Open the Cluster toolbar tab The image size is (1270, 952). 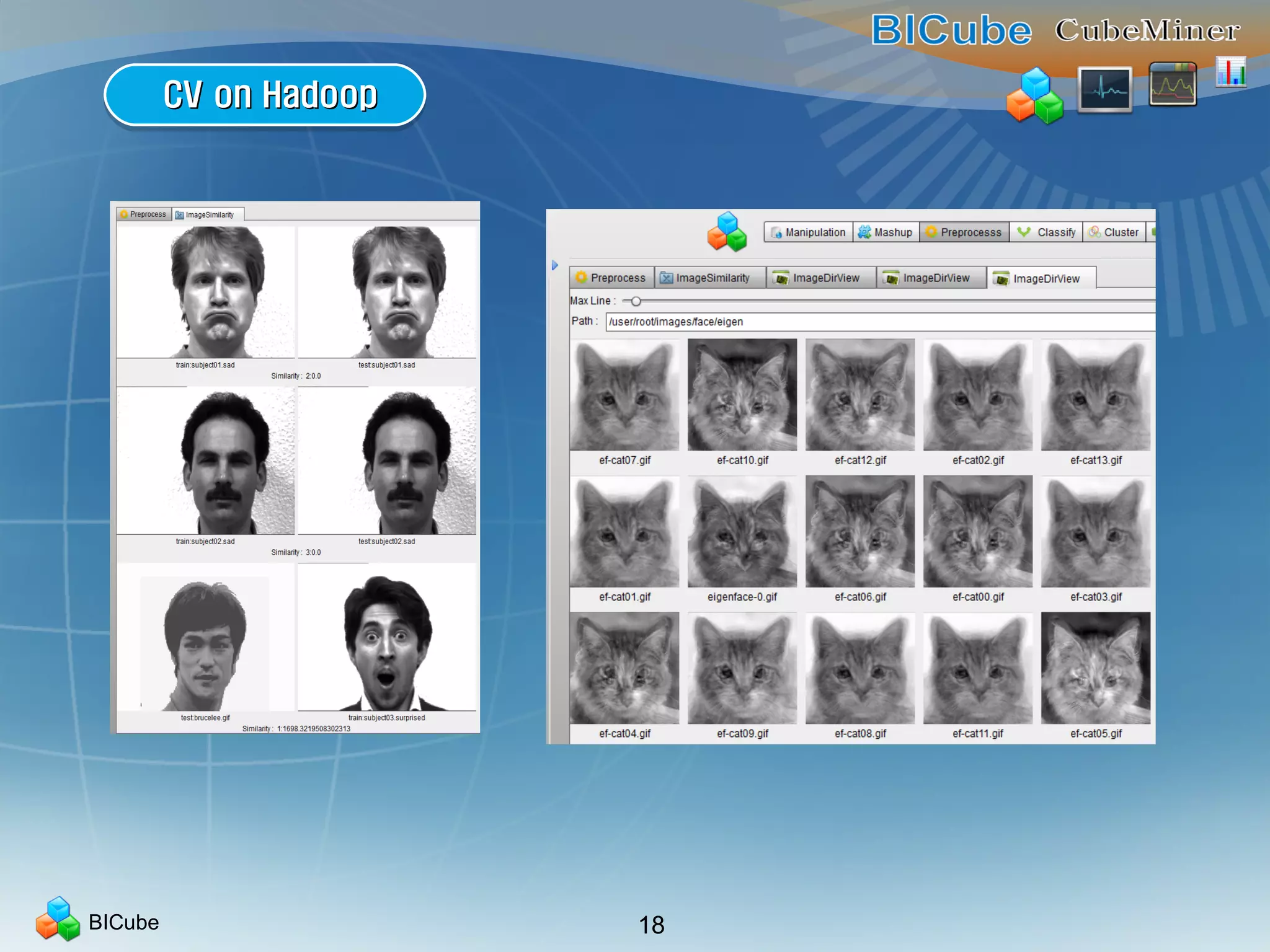pyautogui.click(x=1114, y=232)
